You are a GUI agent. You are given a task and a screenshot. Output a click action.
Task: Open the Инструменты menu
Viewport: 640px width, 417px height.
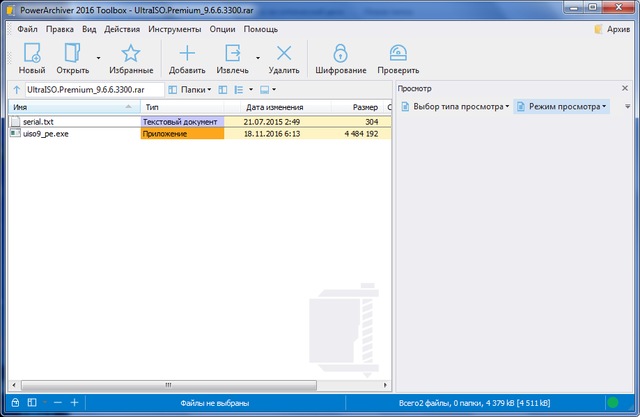click(173, 29)
